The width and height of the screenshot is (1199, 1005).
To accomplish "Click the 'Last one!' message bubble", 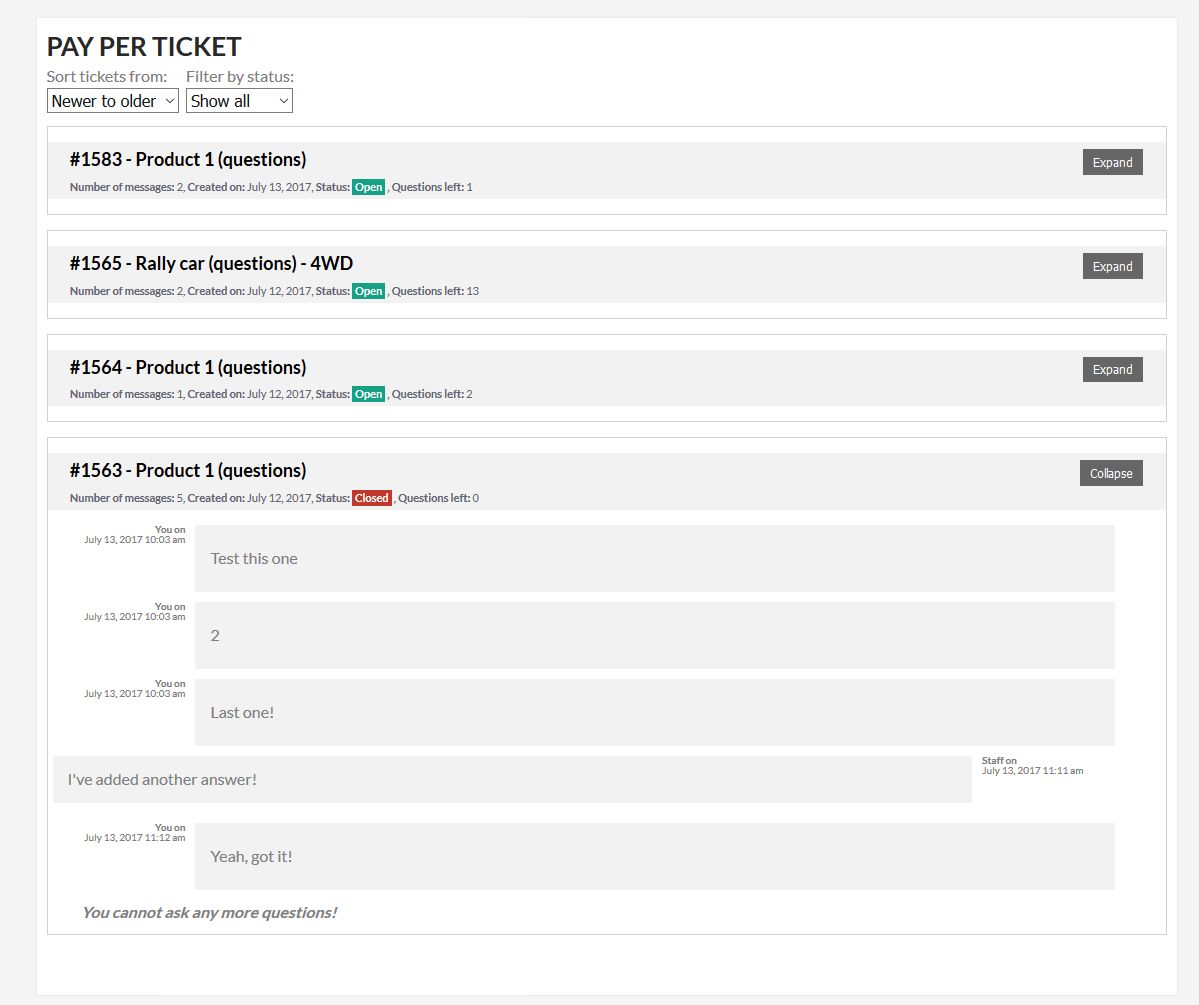I will pyautogui.click(x=242, y=713).
